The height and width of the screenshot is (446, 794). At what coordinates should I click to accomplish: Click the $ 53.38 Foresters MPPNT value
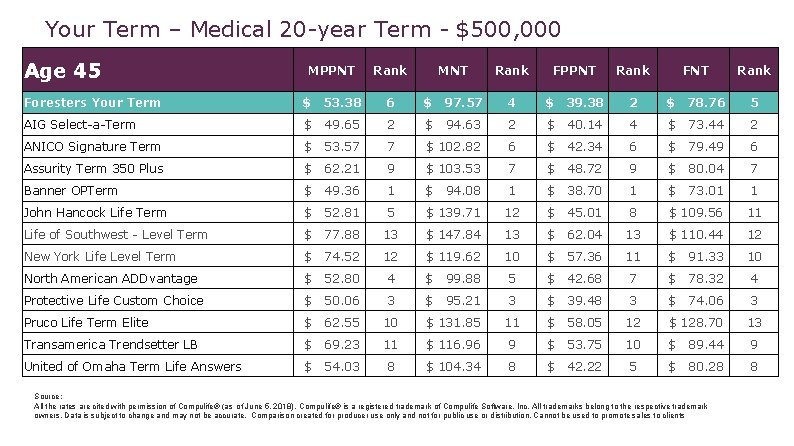point(330,103)
